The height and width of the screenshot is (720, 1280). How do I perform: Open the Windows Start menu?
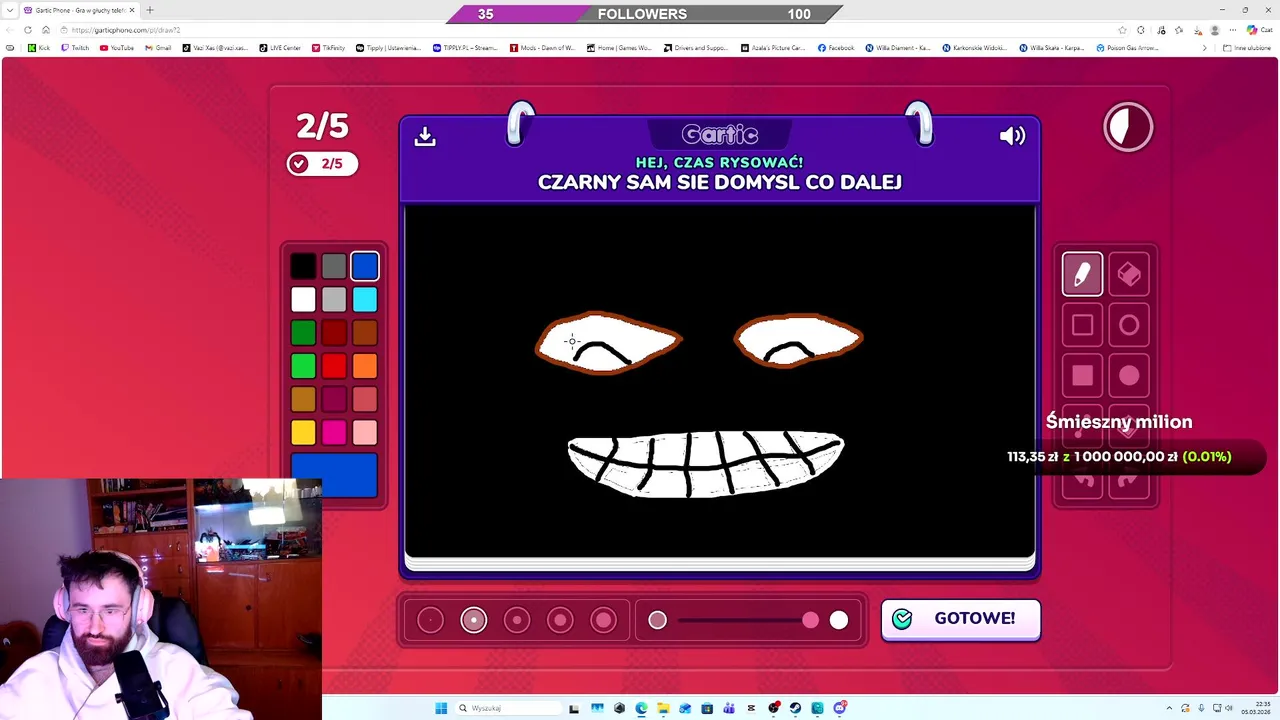(x=441, y=708)
